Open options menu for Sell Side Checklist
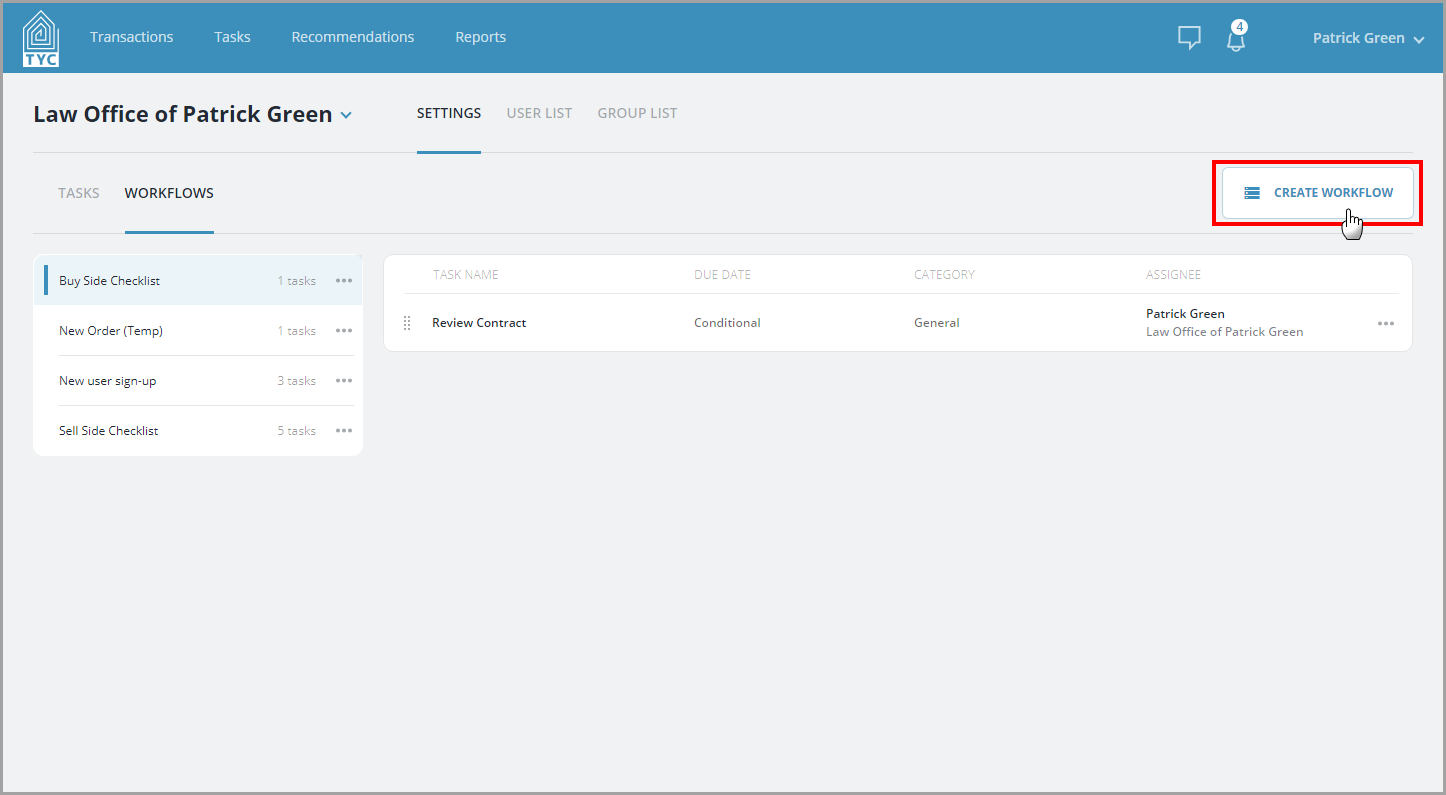Image resolution: width=1446 pixels, height=795 pixels. (x=344, y=431)
